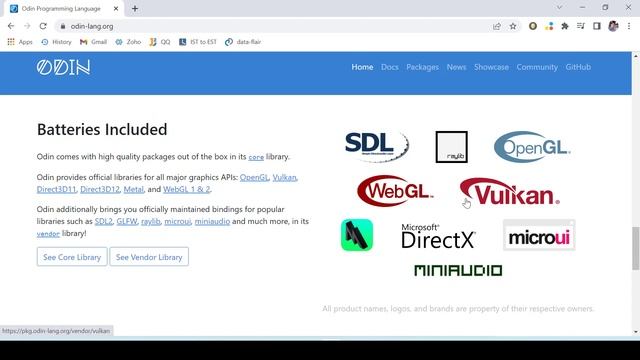640x360 pixels.
Task: Click the OpenGL logo
Action: (532, 147)
